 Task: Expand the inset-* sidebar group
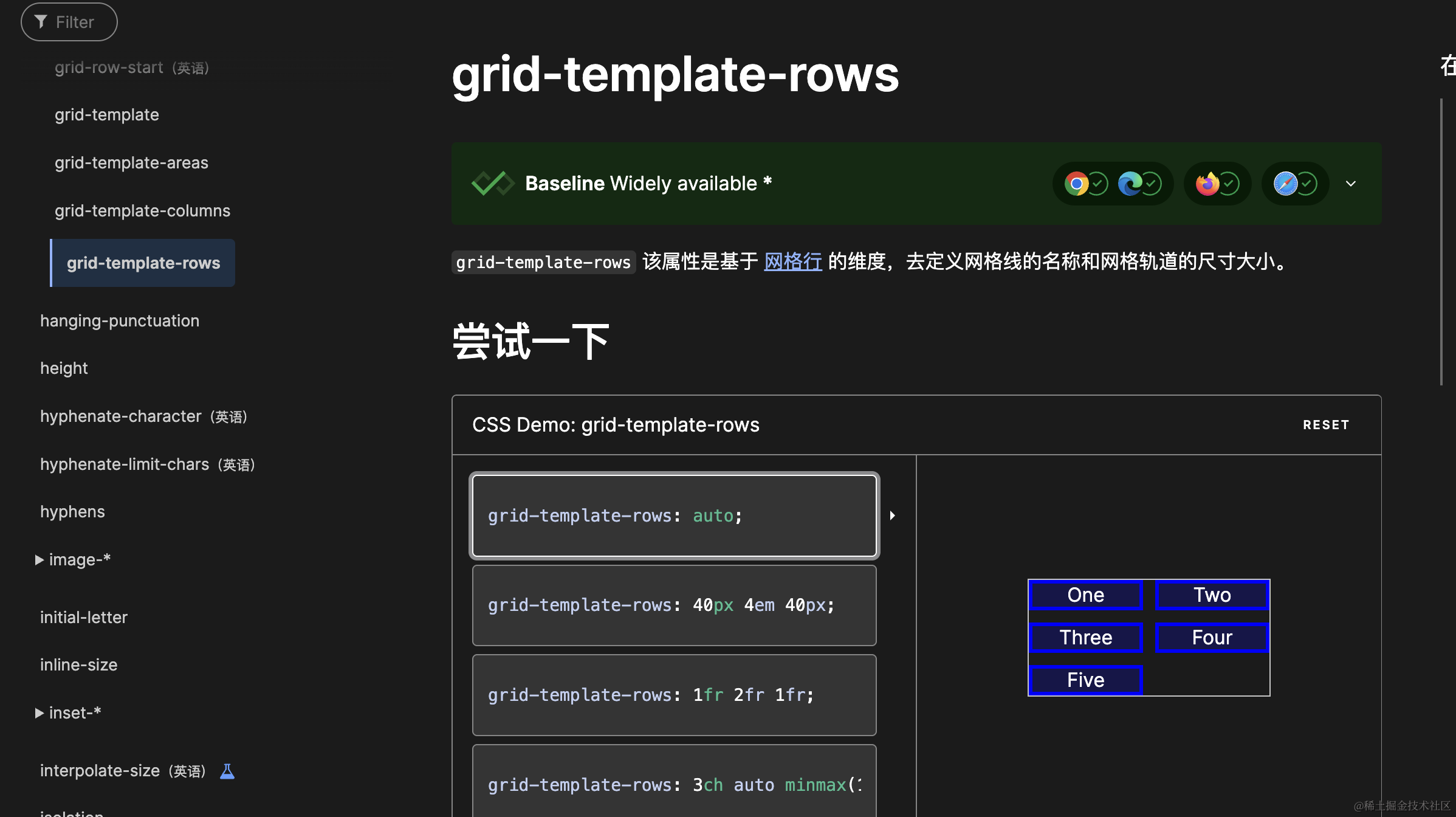pos(39,713)
